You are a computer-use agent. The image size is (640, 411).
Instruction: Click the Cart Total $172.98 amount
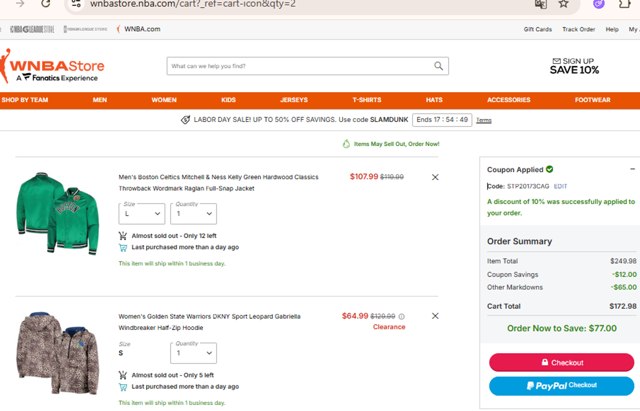pos(623,306)
